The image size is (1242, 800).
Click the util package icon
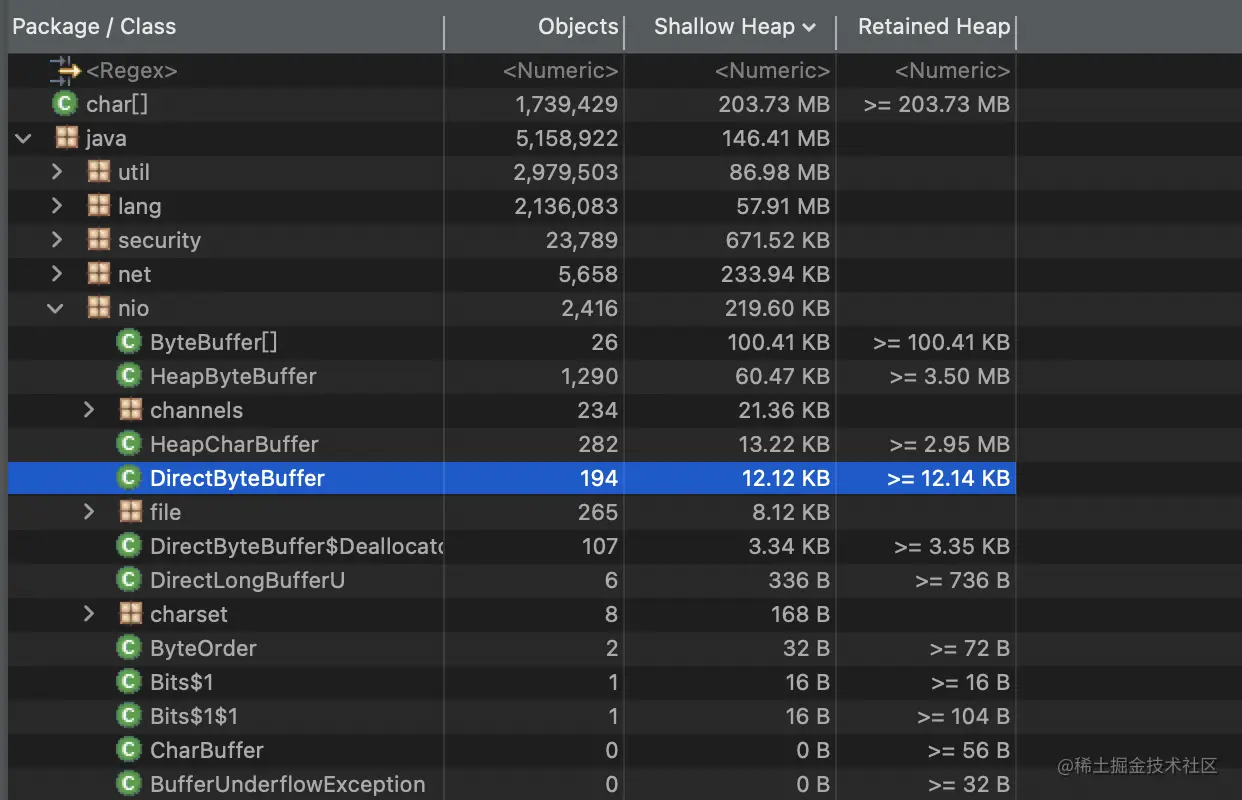[x=98, y=172]
